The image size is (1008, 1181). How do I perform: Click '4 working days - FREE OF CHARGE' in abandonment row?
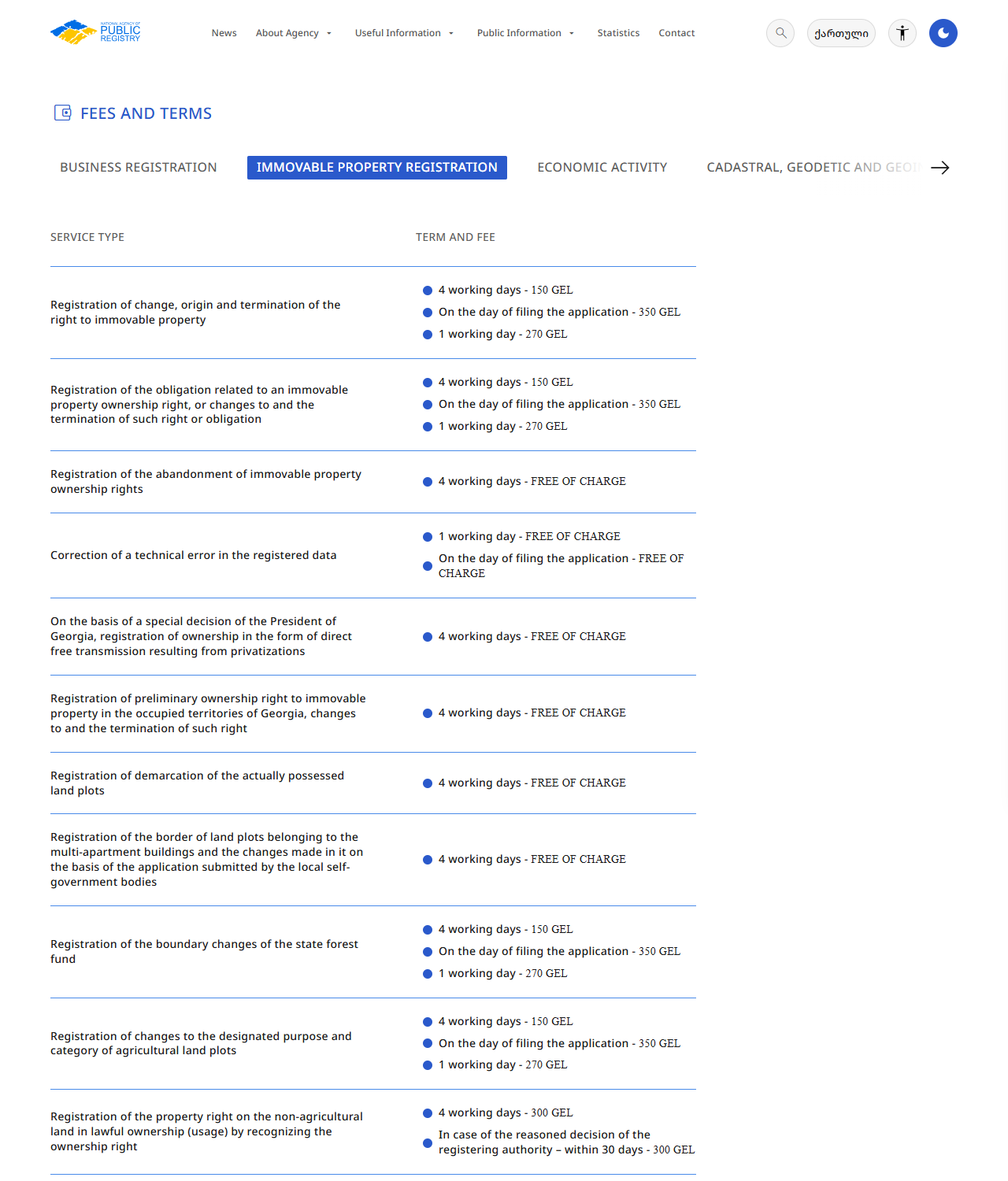coord(532,481)
